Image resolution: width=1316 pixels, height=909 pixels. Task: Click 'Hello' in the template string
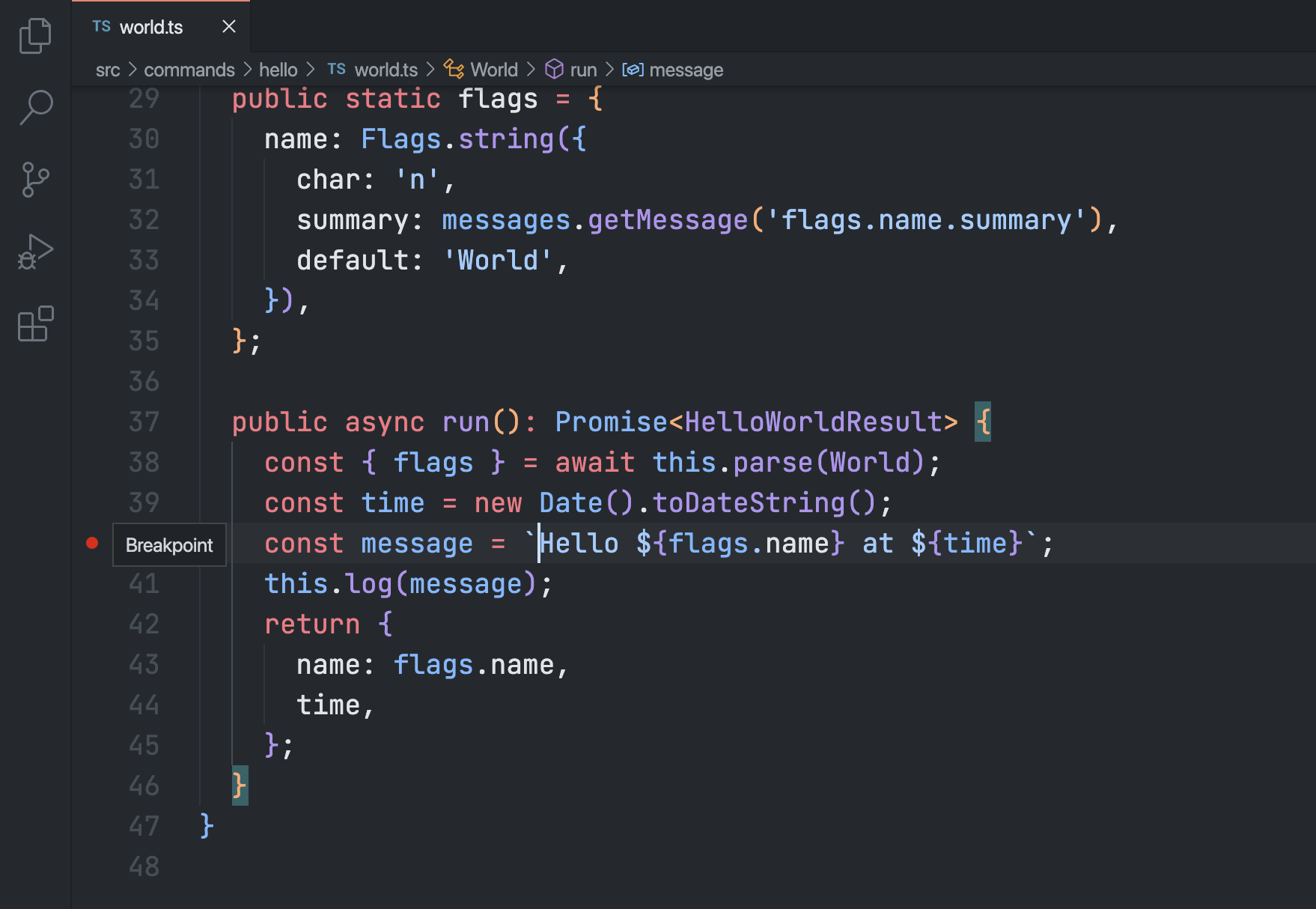tap(579, 544)
